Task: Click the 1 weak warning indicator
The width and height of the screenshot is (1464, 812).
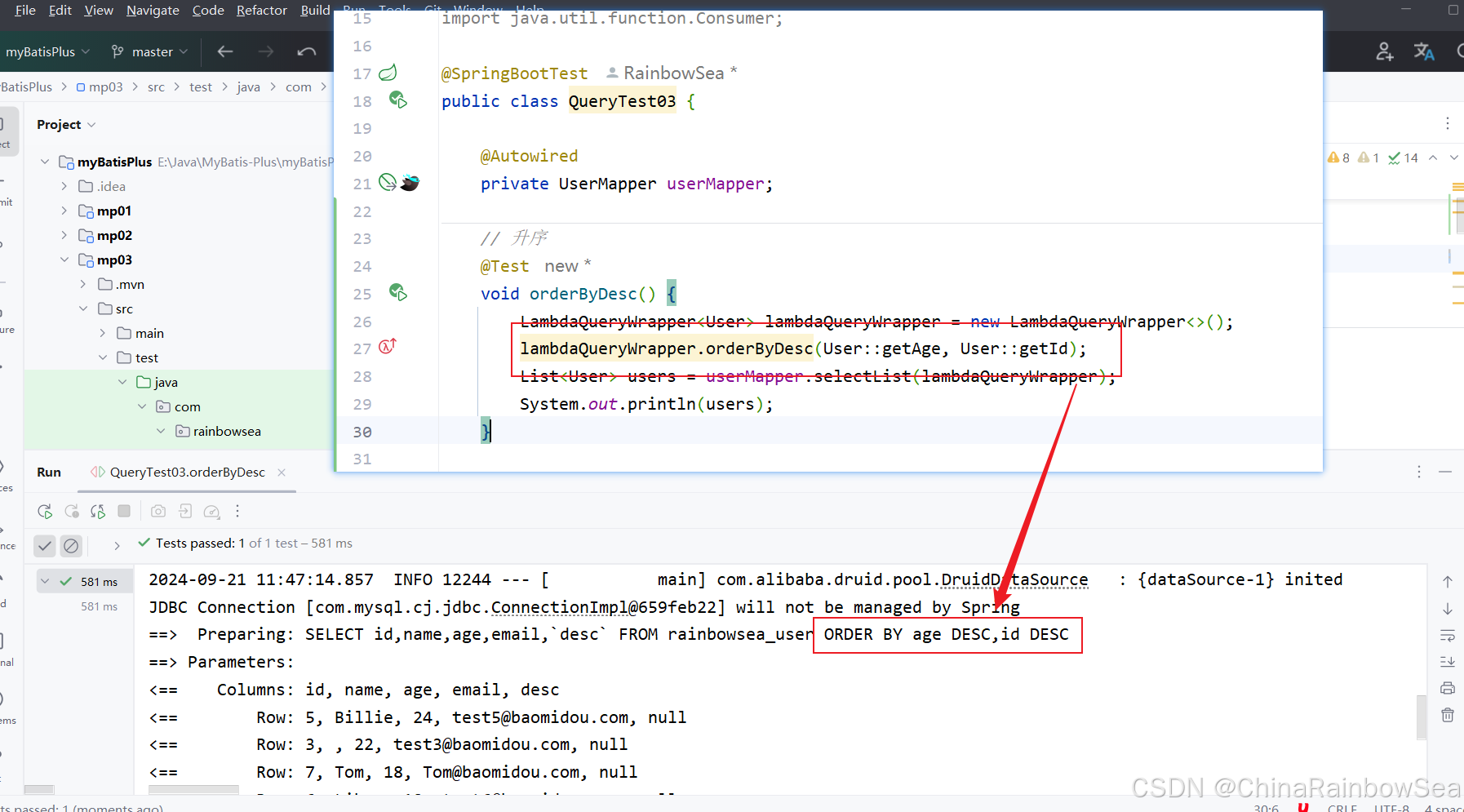Action: click(1369, 158)
